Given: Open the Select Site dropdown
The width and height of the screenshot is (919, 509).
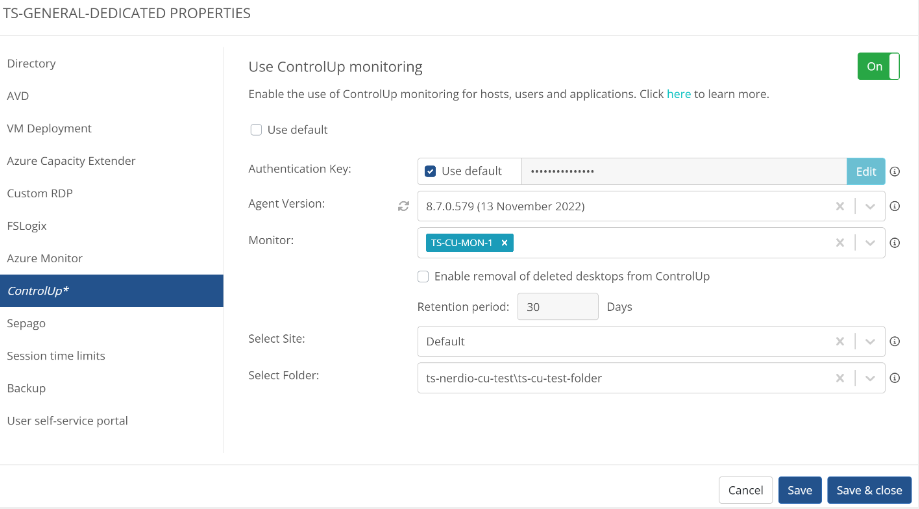Looking at the screenshot, I should click(869, 341).
